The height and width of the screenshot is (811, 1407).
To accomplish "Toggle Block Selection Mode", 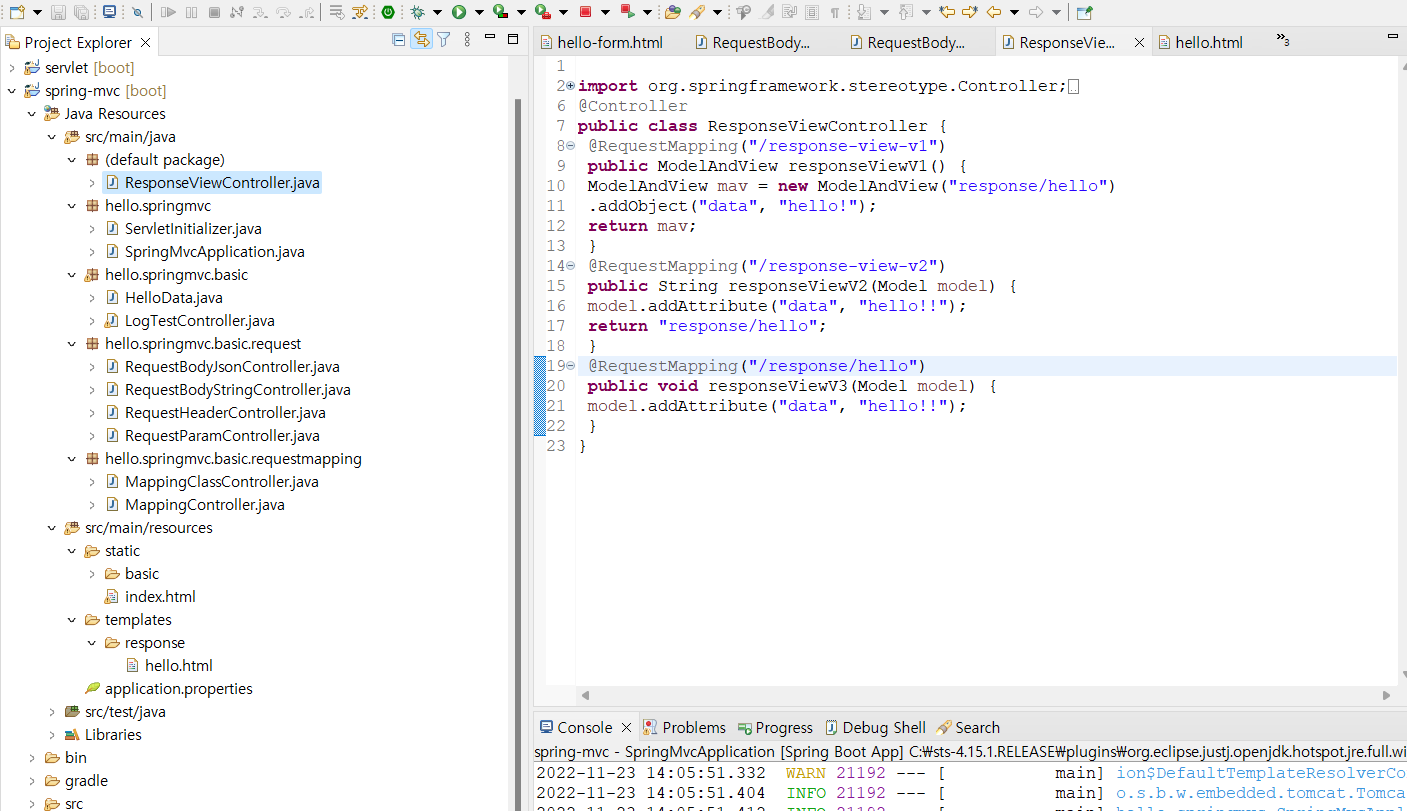I will [x=812, y=12].
